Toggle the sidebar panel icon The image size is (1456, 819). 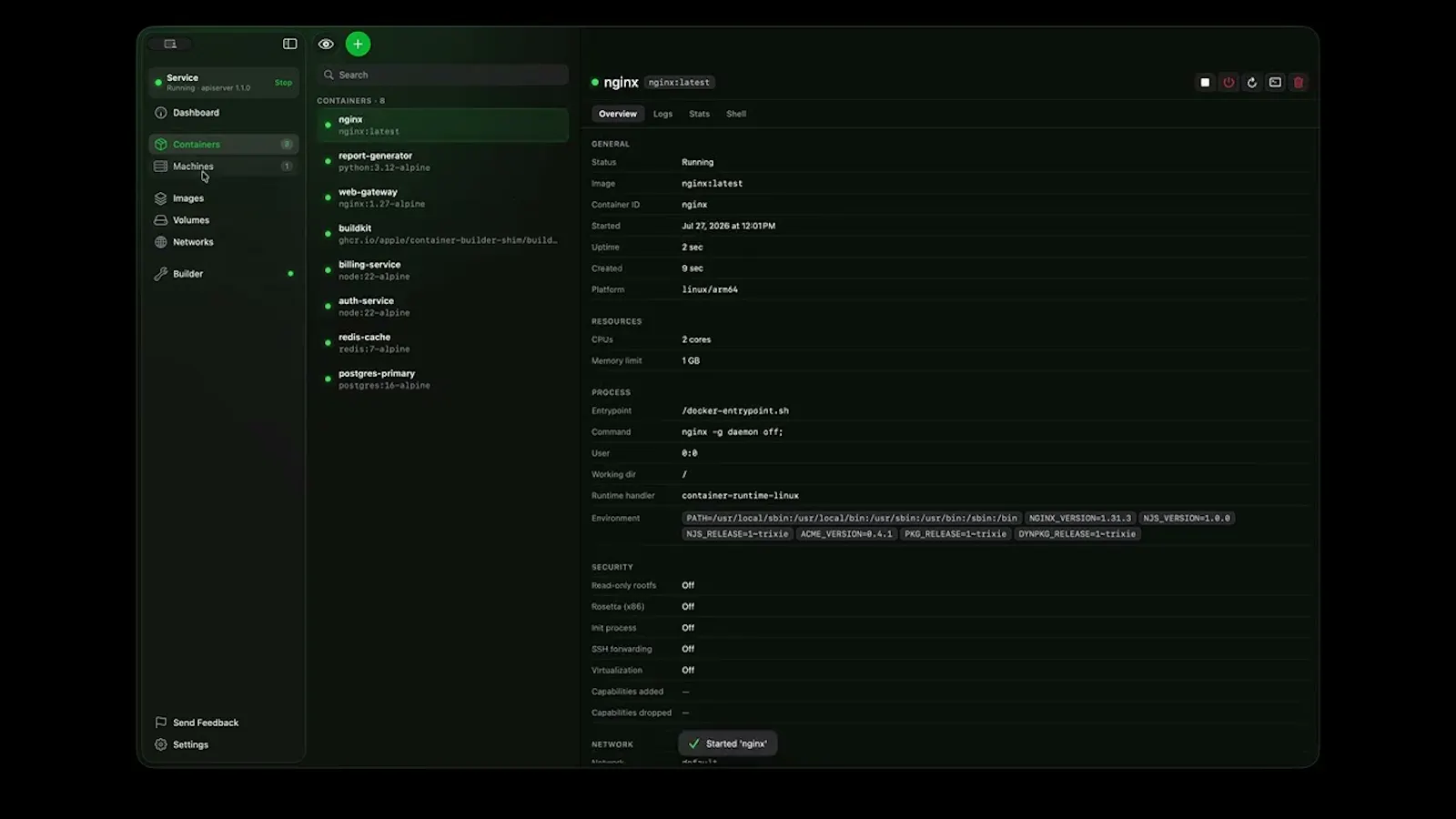(x=289, y=44)
